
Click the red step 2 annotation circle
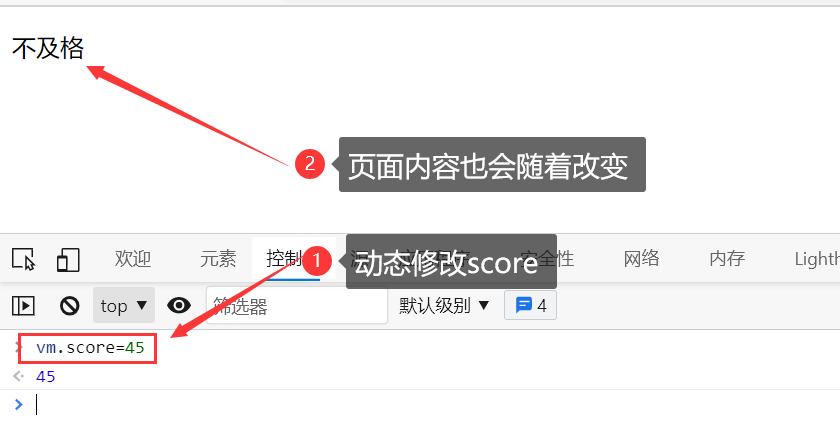pos(310,164)
